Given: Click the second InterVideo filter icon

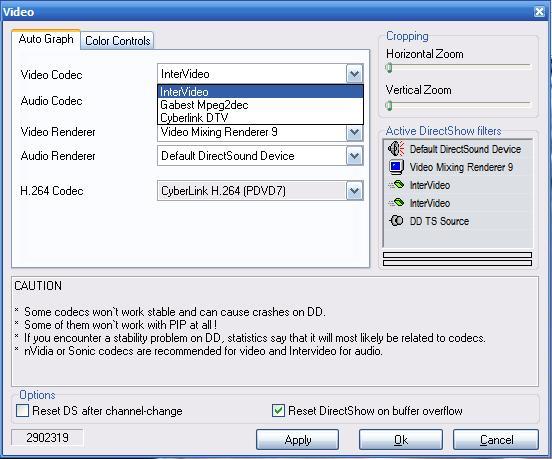Looking at the screenshot, I should click(396, 203).
